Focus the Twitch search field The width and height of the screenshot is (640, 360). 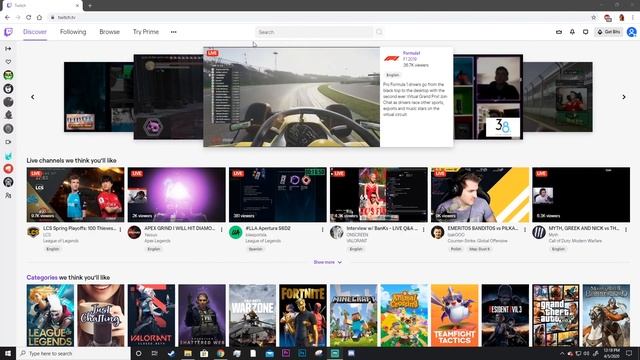pyautogui.click(x=314, y=32)
